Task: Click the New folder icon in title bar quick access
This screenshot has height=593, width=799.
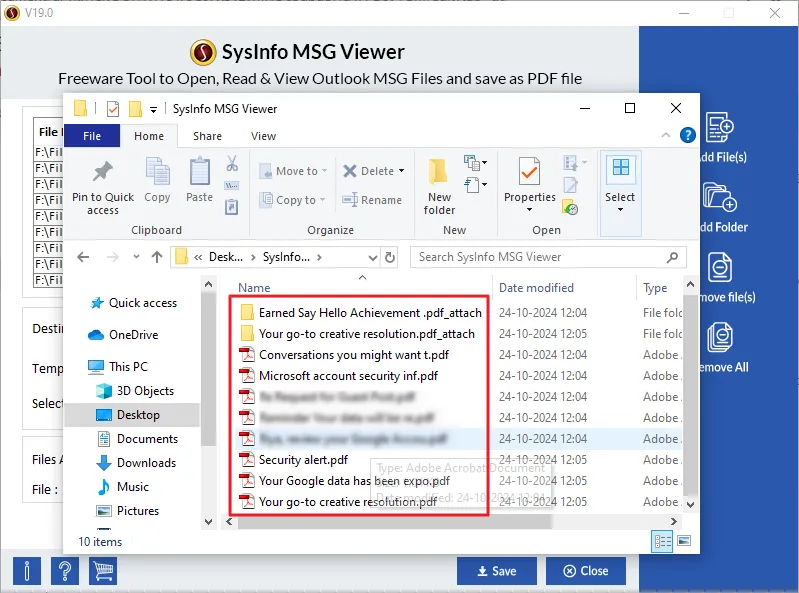Action: 135,109
